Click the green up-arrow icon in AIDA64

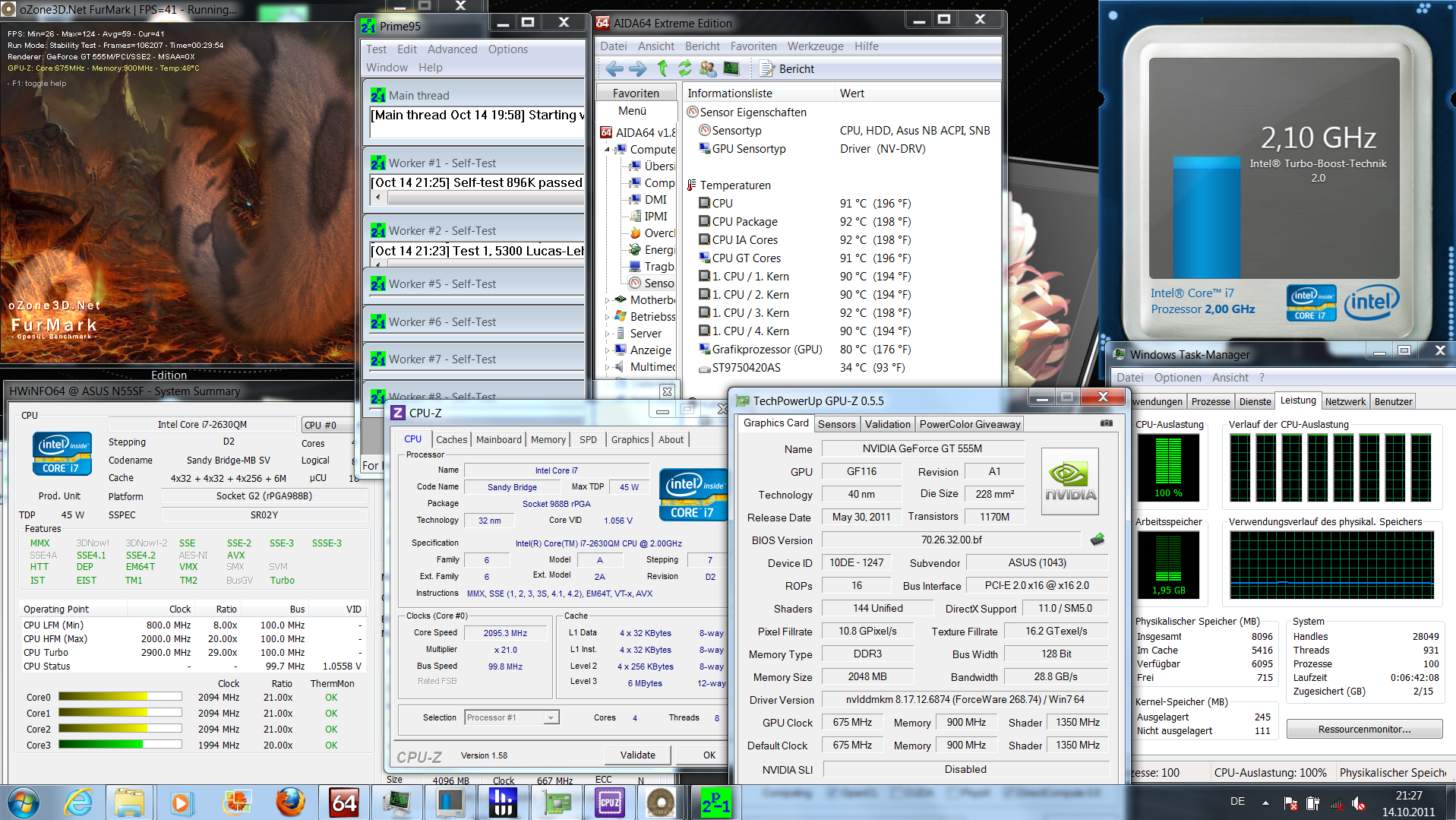click(x=662, y=69)
